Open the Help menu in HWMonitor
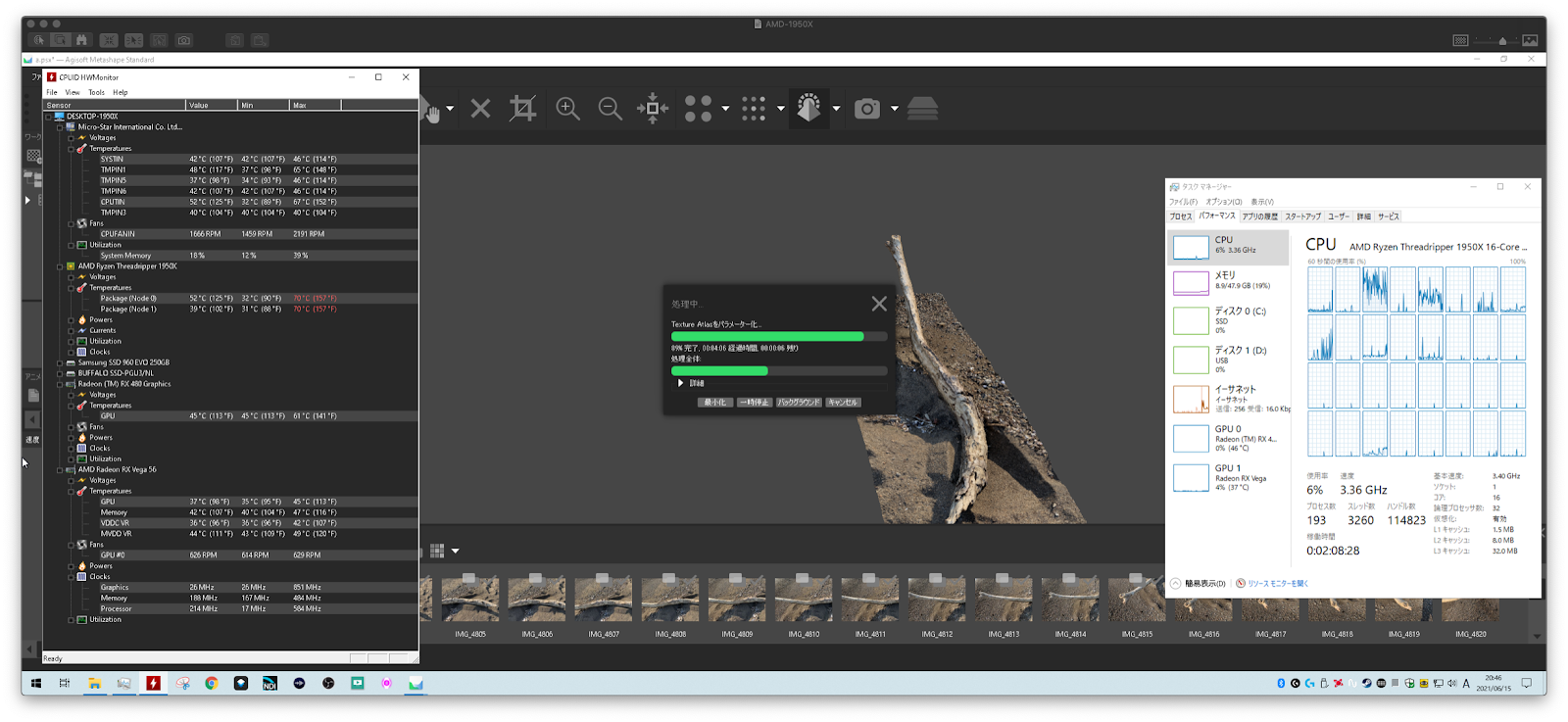The width and height of the screenshot is (1568, 722). pyautogui.click(x=121, y=92)
